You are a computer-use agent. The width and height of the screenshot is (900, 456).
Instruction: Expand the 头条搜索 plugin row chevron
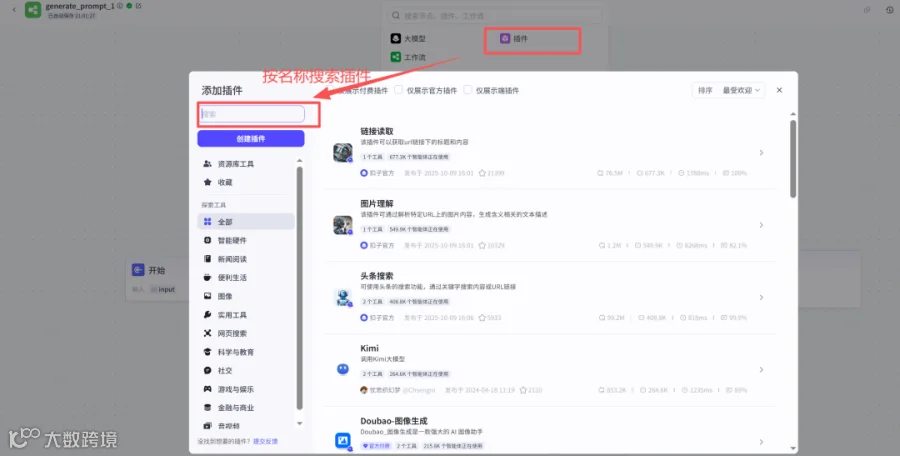pyautogui.click(x=761, y=297)
